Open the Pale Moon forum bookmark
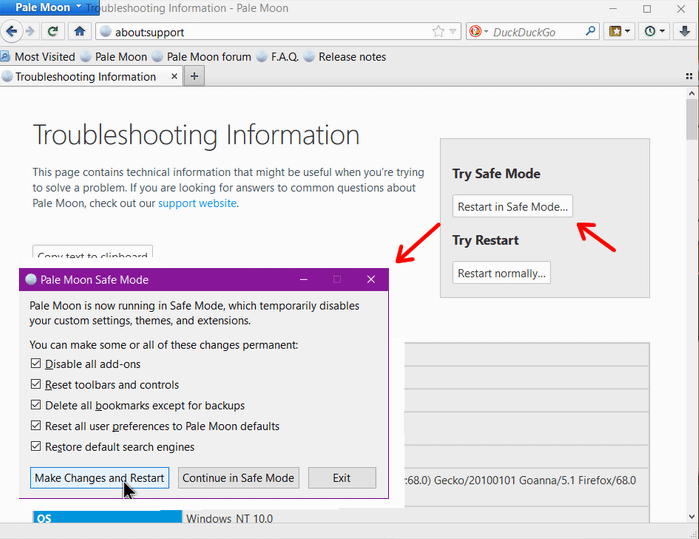The image size is (699, 539). pos(201,57)
